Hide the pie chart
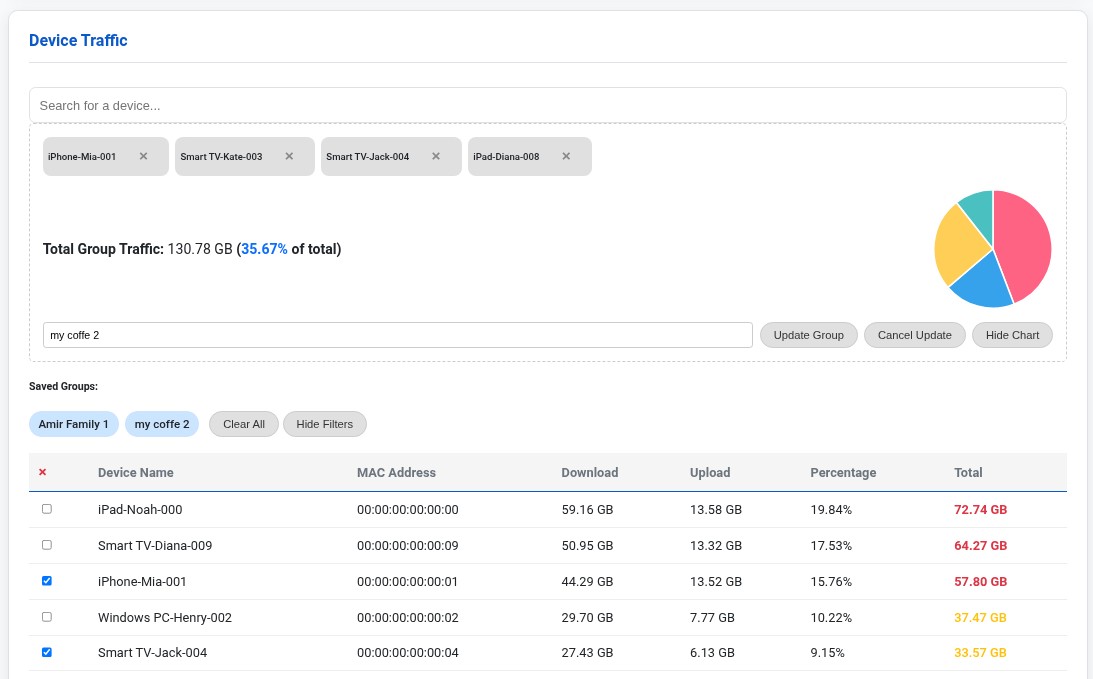This screenshot has width=1093, height=679. coord(1012,335)
